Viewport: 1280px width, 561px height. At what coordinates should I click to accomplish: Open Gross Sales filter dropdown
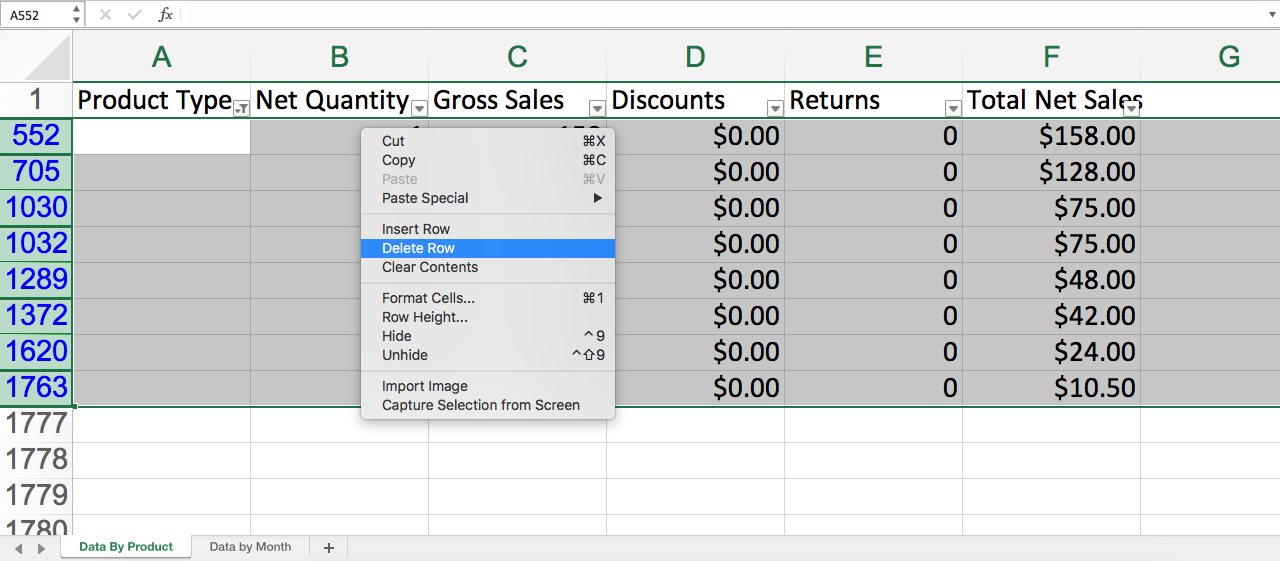[x=597, y=108]
